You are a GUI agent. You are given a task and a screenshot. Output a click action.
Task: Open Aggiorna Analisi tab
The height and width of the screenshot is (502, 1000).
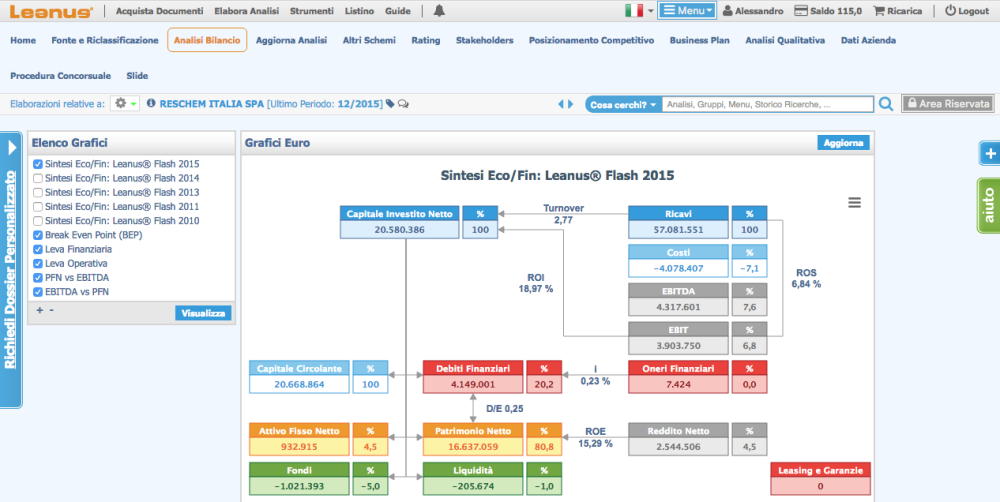tap(291, 40)
